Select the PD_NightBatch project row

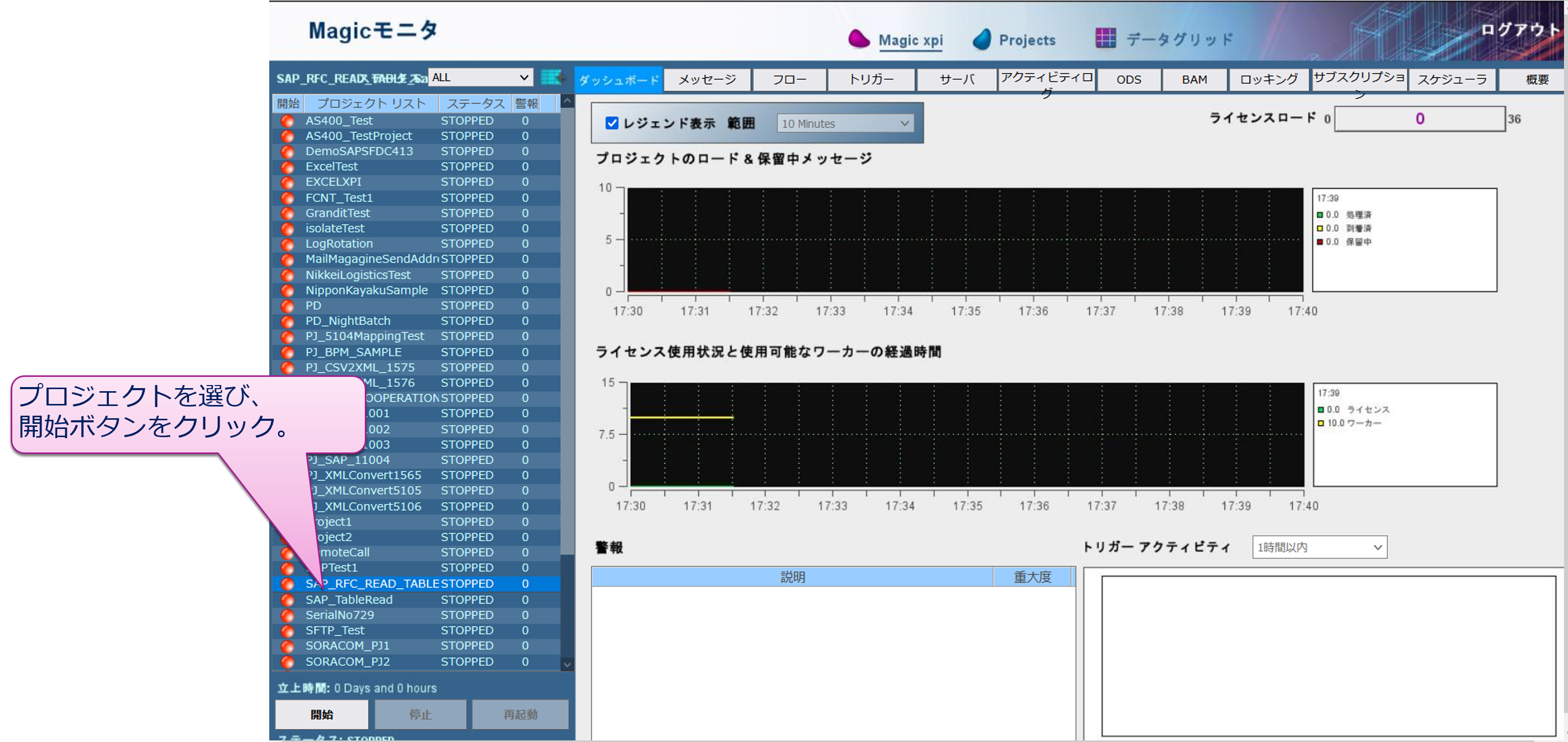coord(417,321)
